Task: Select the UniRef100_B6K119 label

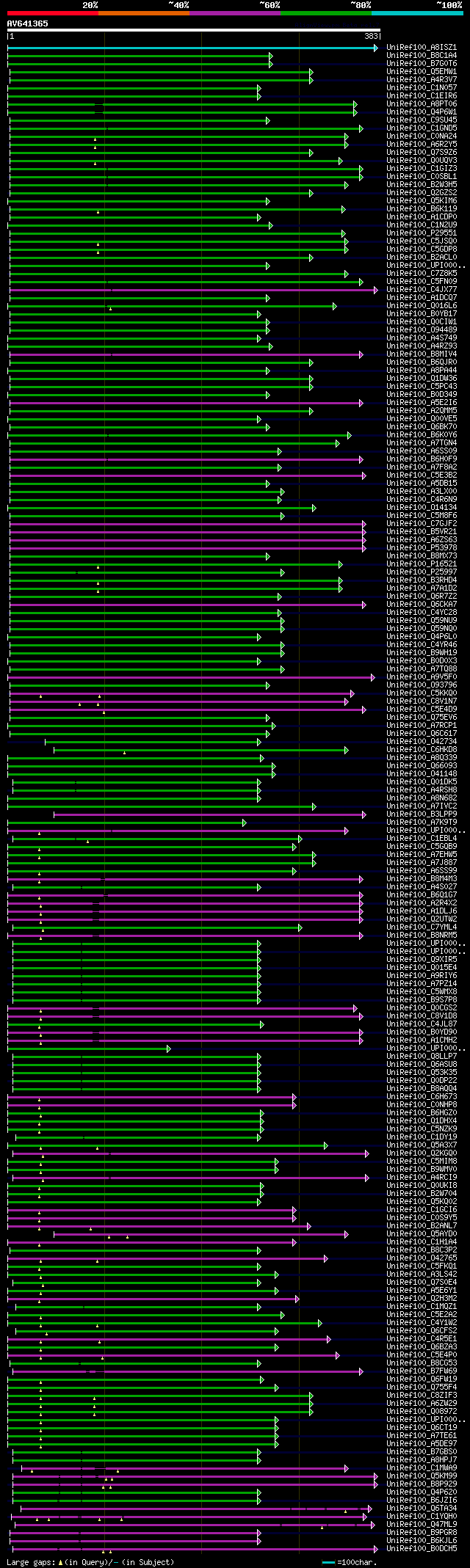Action: (x=422, y=209)
